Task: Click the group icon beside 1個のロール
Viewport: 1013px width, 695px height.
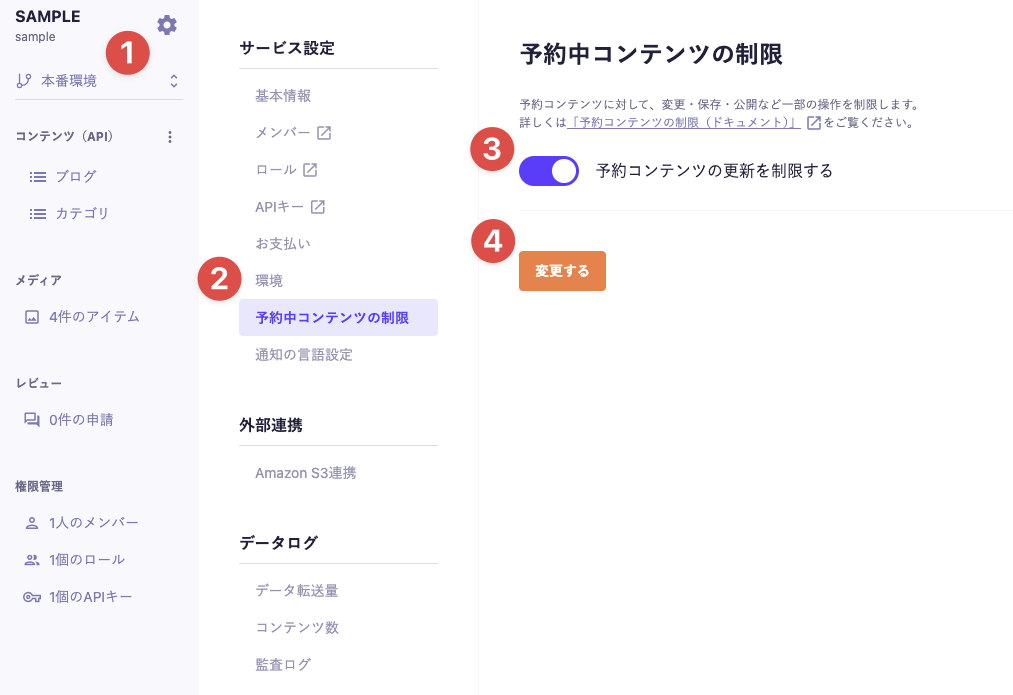Action: coord(32,560)
